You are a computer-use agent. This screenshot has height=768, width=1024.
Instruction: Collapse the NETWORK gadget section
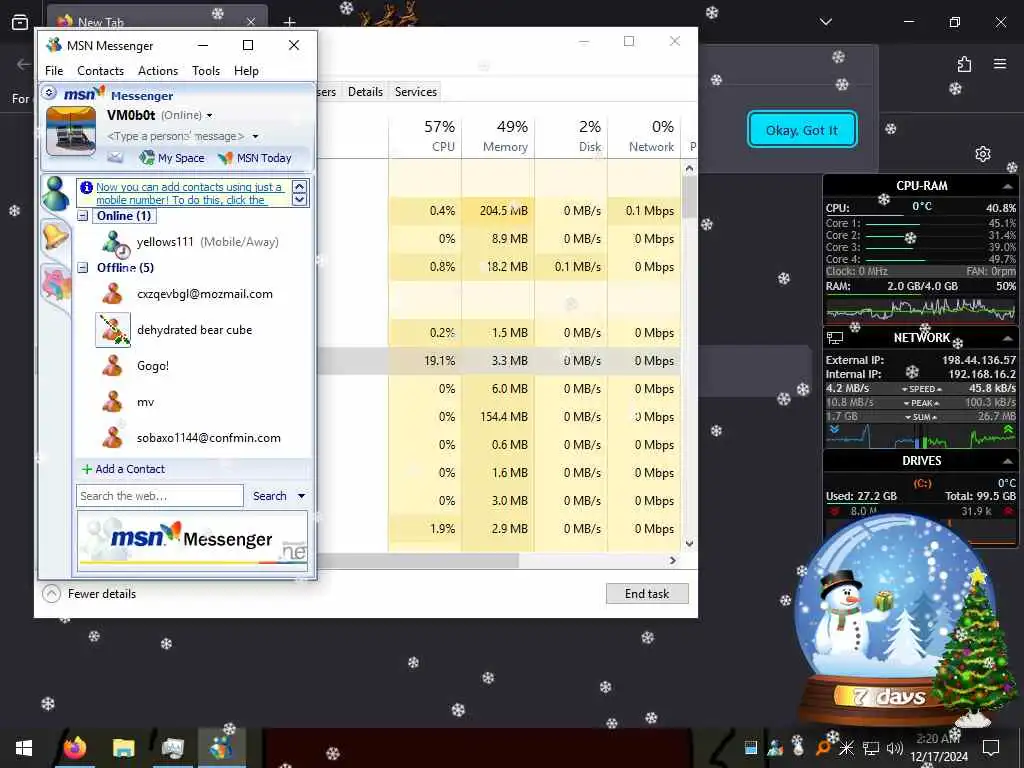click(x=1008, y=338)
